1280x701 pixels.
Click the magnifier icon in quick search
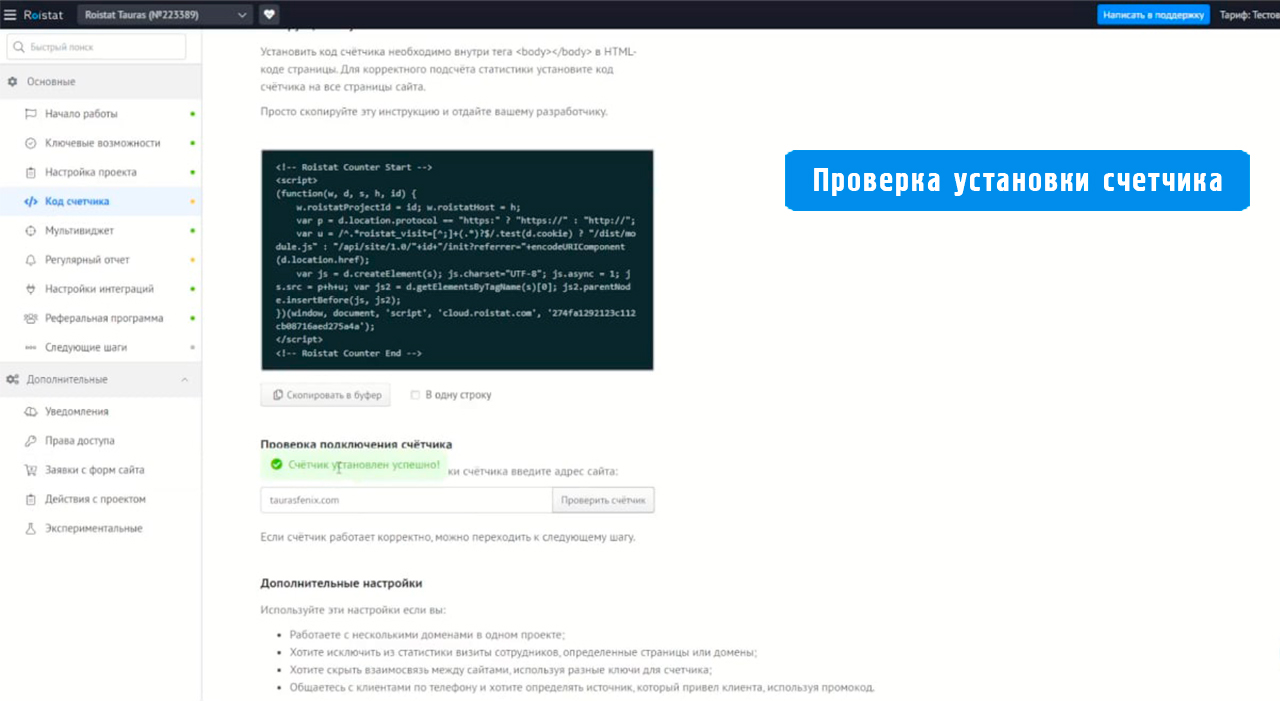(x=19, y=47)
